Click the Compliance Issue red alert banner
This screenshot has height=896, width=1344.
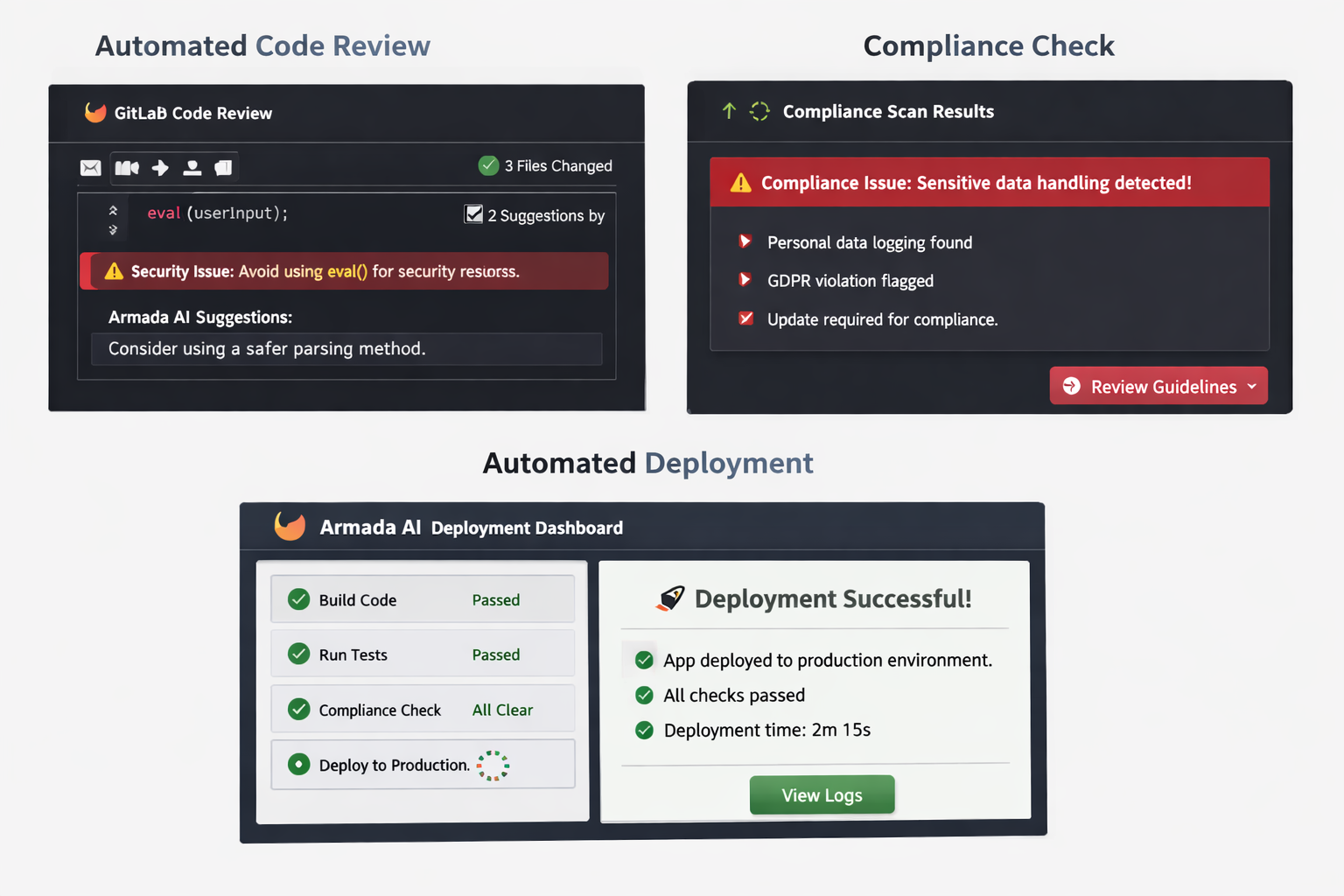click(x=990, y=182)
